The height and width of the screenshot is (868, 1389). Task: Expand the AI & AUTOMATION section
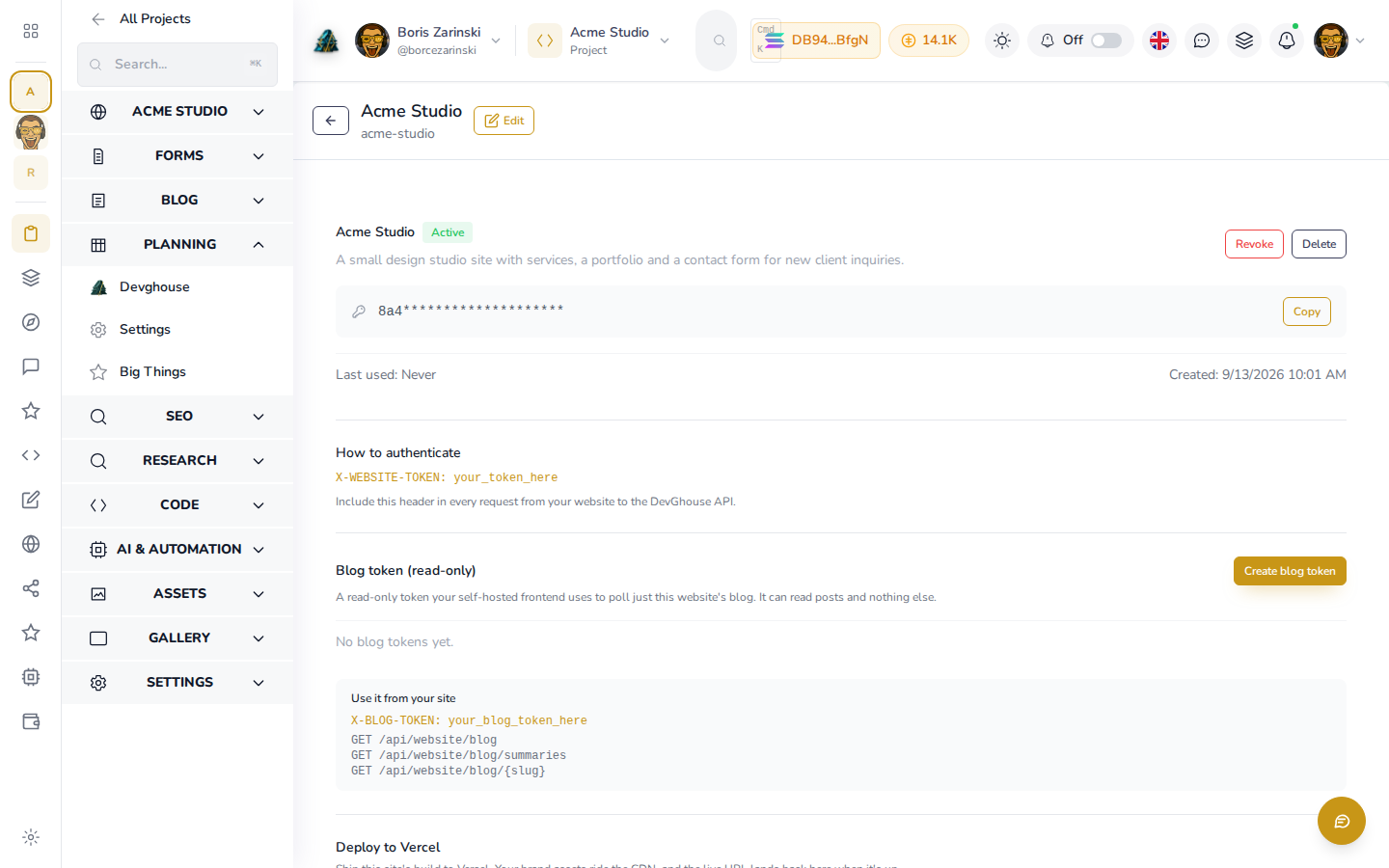coord(177,549)
